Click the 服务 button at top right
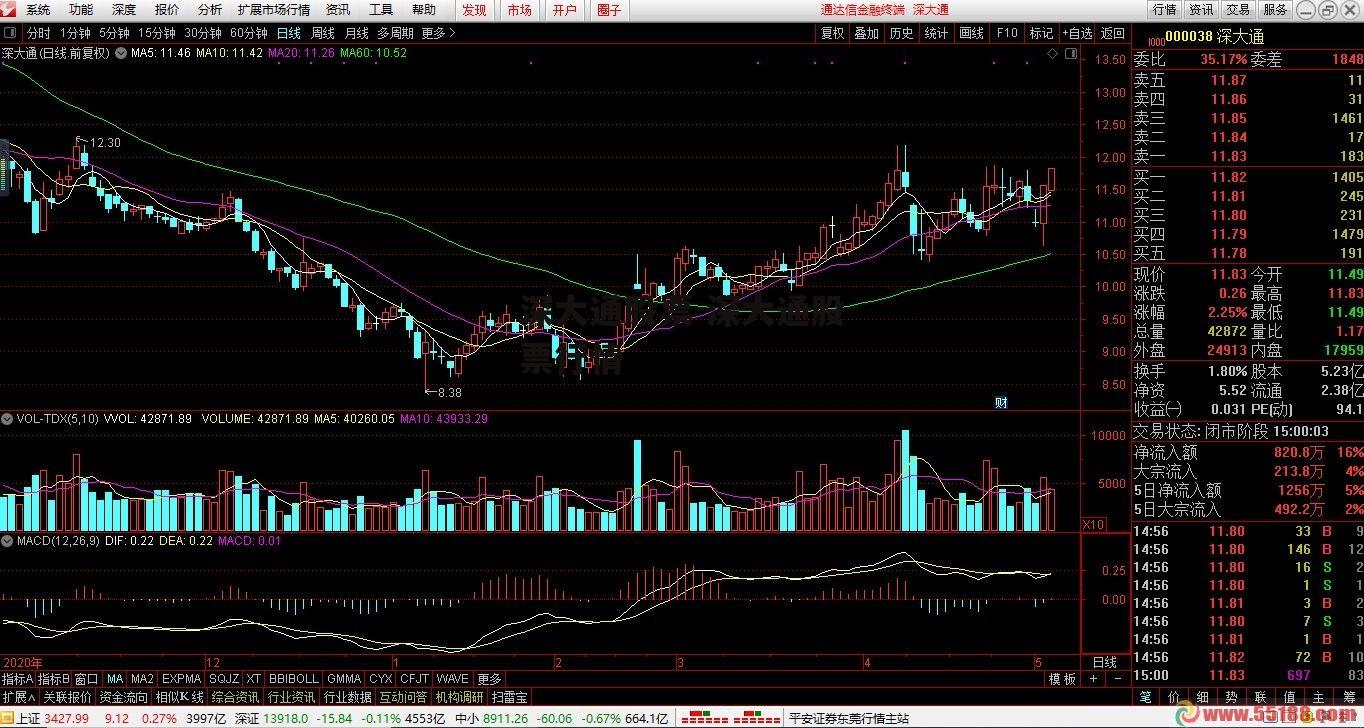Viewport: 1364px width, 728px height. [1275, 9]
